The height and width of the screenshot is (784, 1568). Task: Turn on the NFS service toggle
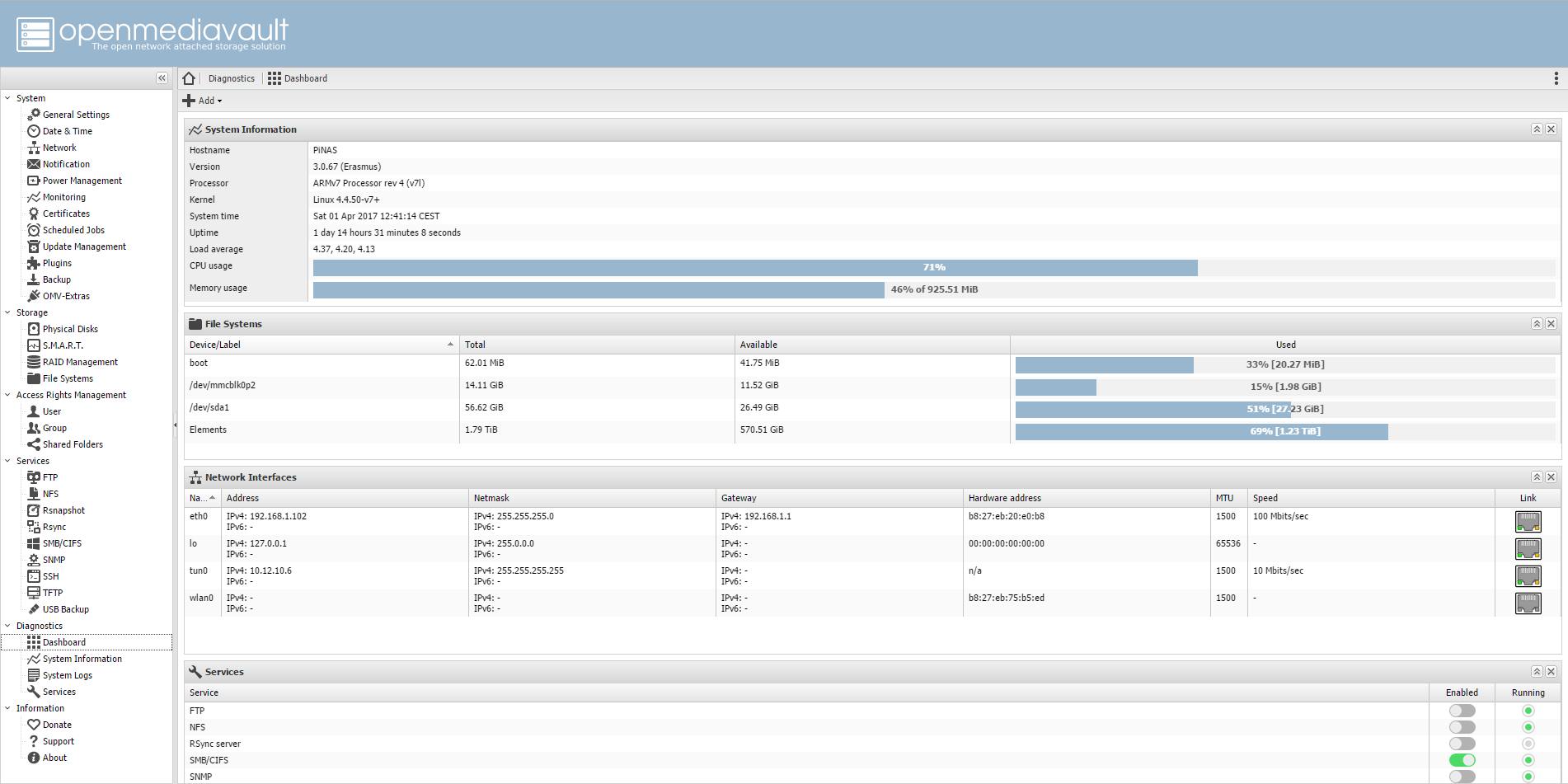[x=1462, y=726]
